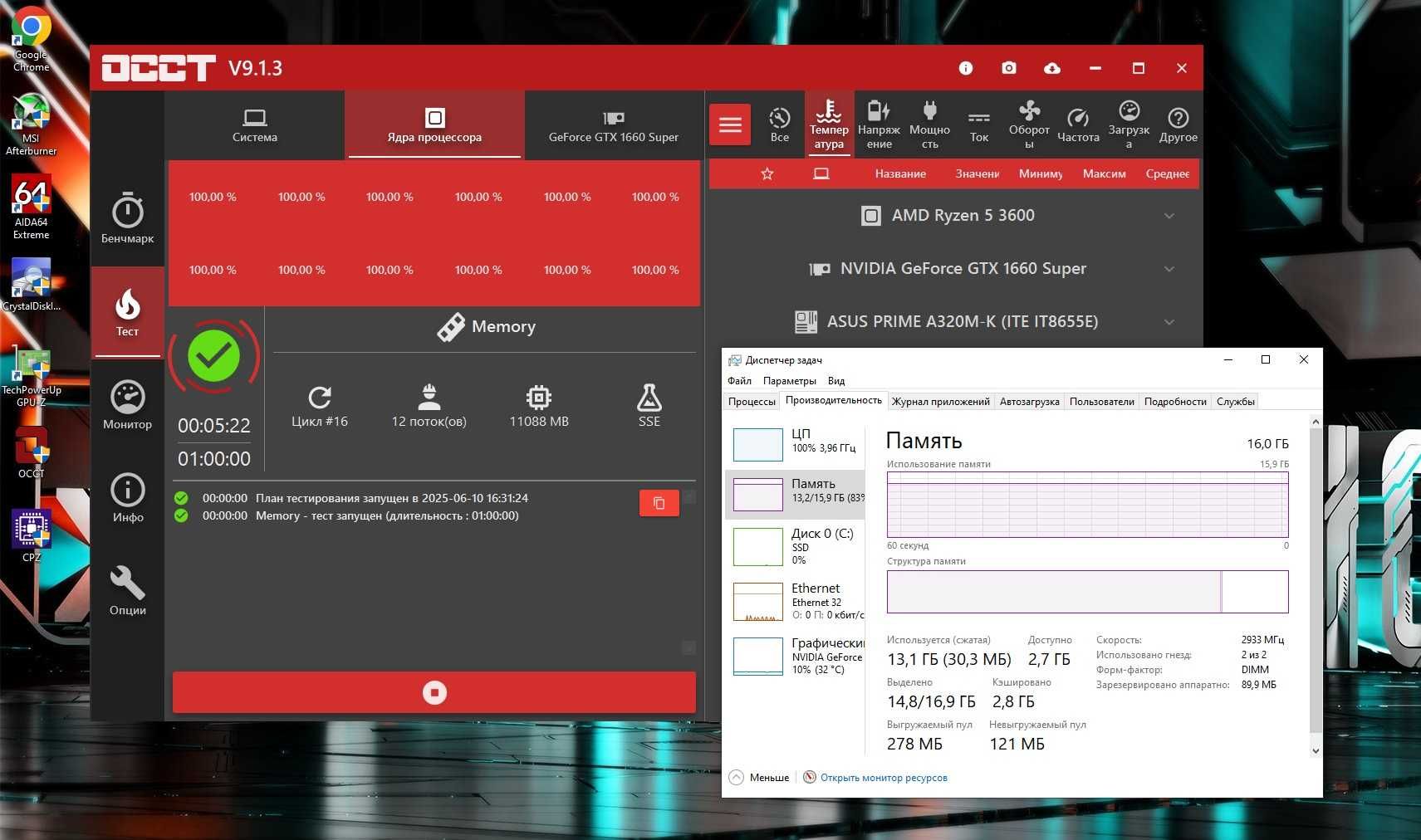
Task: Copy the test log with red copy button
Action: pyautogui.click(x=659, y=503)
